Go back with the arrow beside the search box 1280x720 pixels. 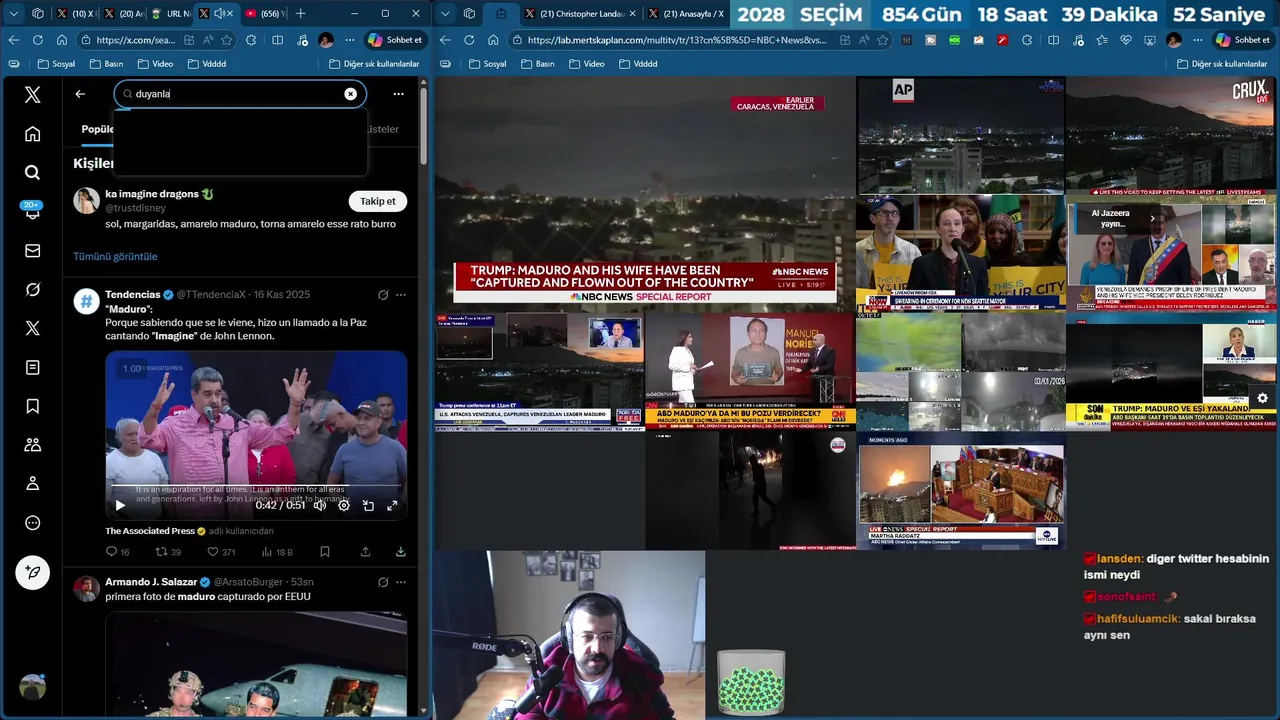81,94
